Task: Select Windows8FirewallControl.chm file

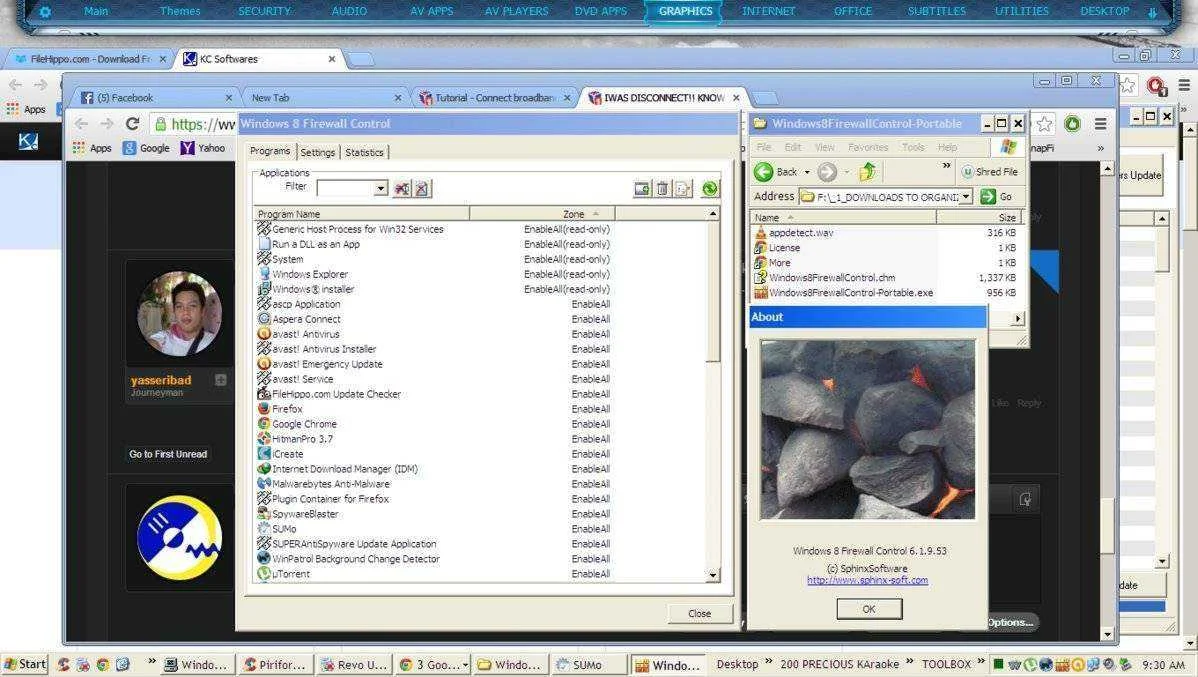Action: coord(831,278)
